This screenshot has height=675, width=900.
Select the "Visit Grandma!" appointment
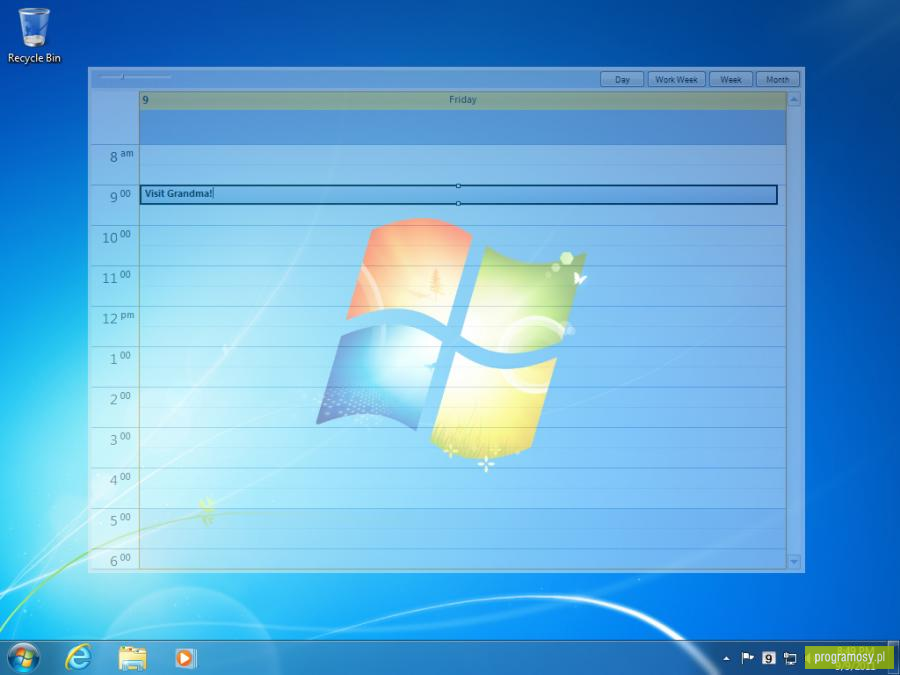tap(459, 195)
